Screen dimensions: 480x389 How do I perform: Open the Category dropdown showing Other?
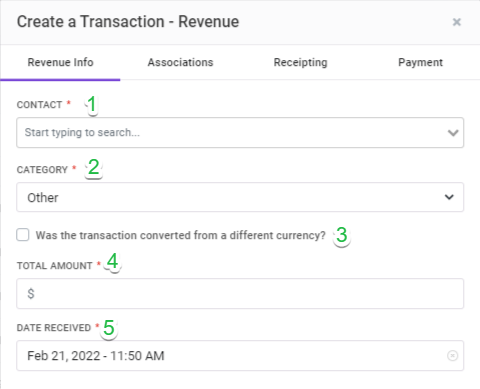click(x=240, y=197)
